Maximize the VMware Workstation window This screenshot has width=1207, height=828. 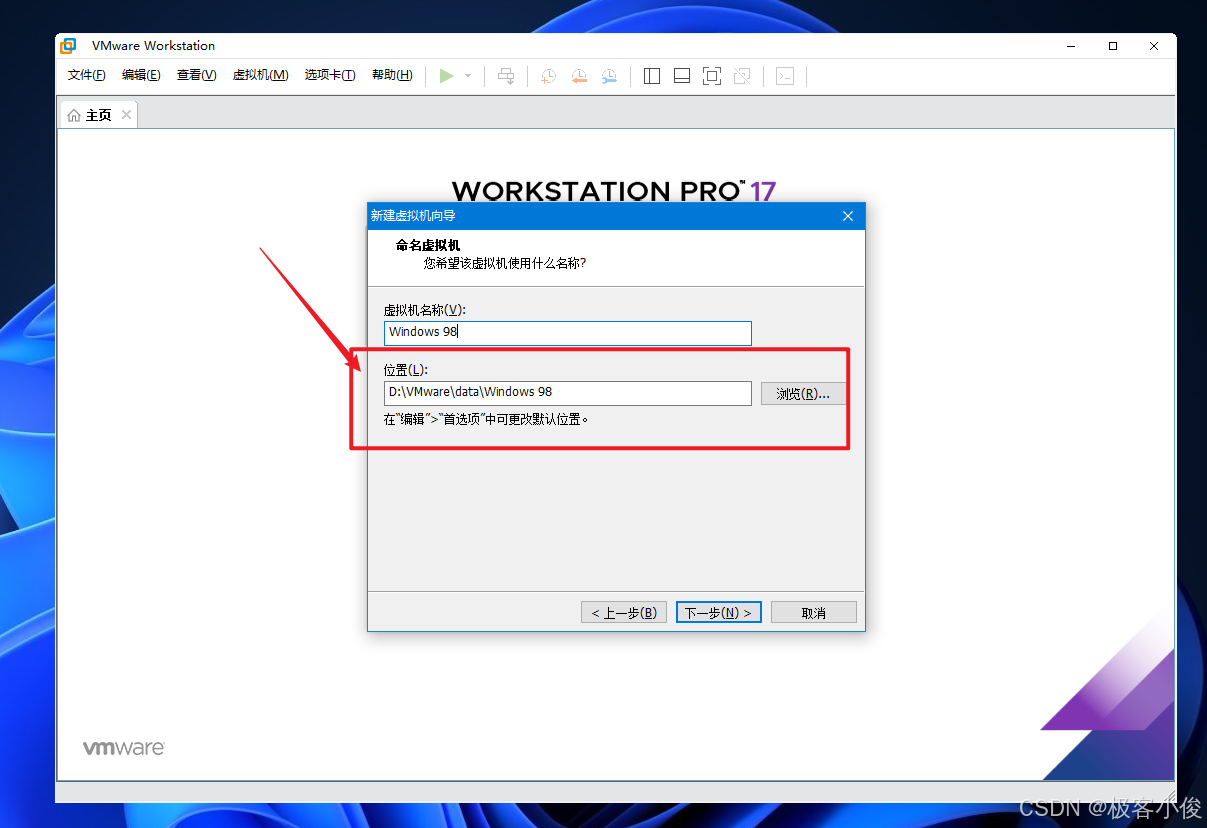1113,46
